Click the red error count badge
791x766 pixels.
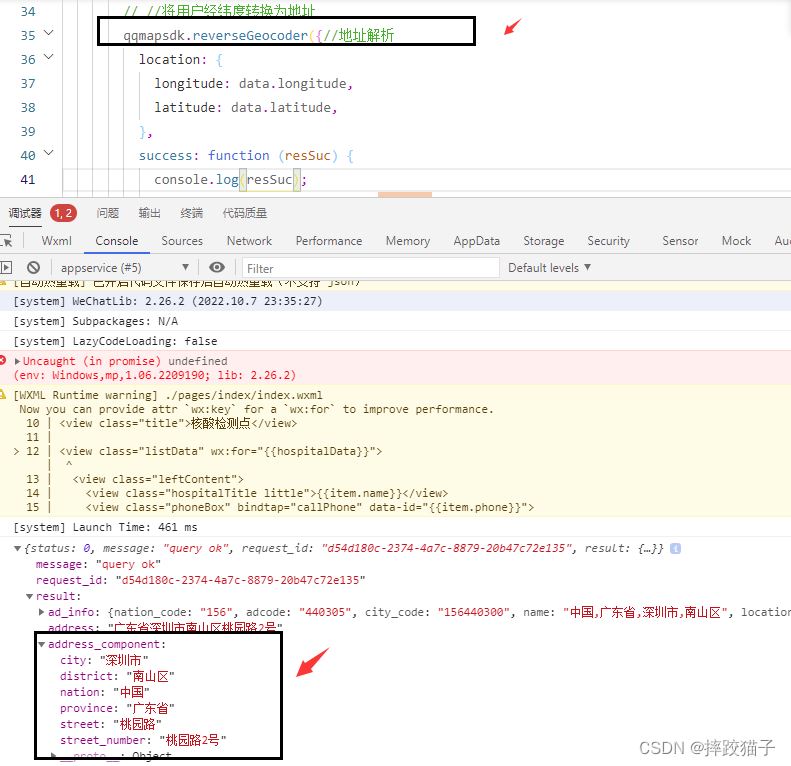point(63,213)
